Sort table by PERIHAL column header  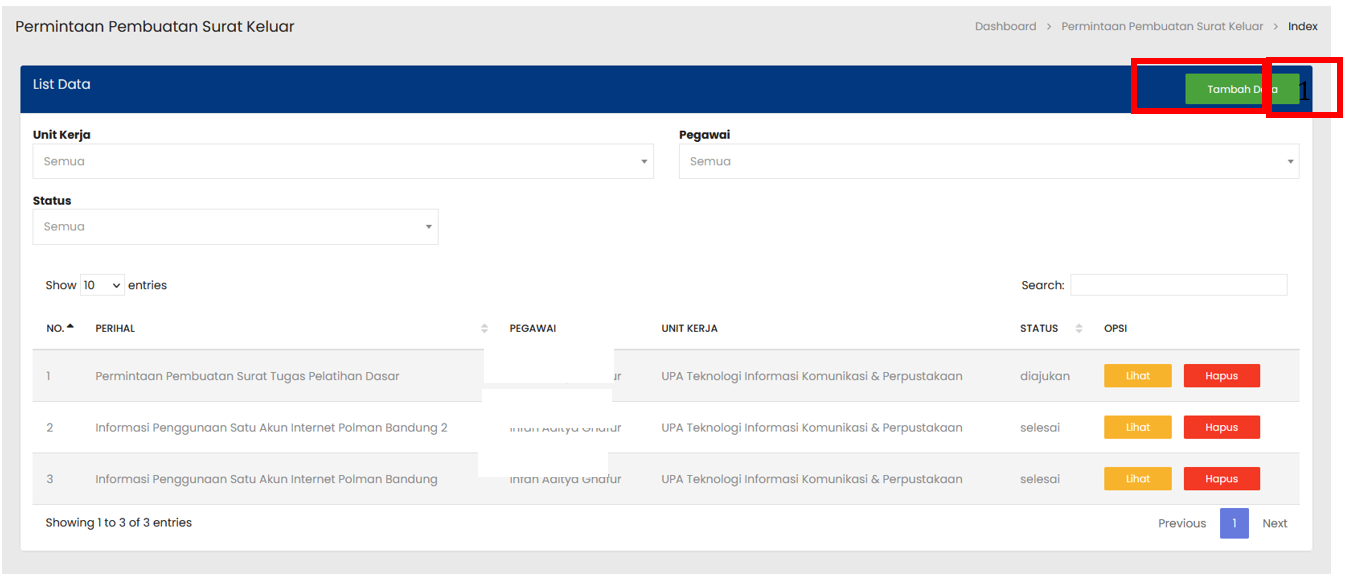(115, 328)
